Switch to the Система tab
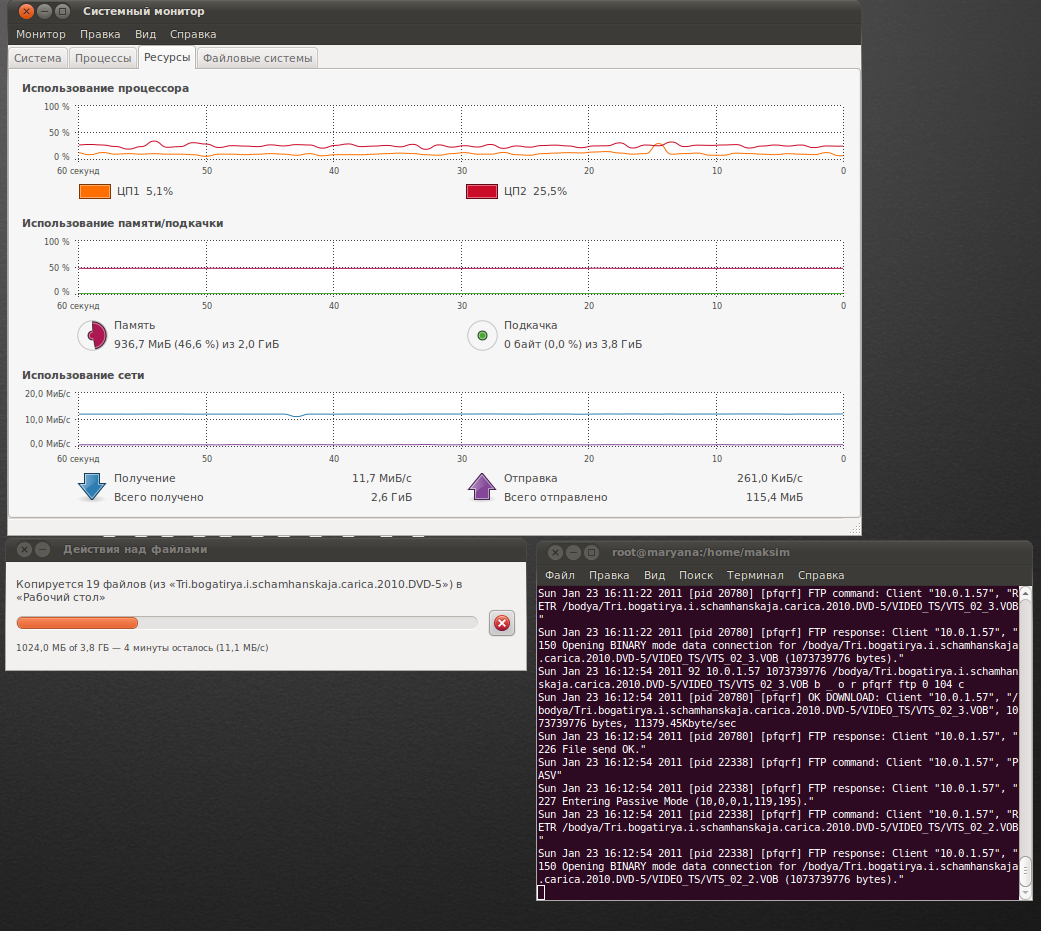The image size is (1041, 931). tap(38, 58)
